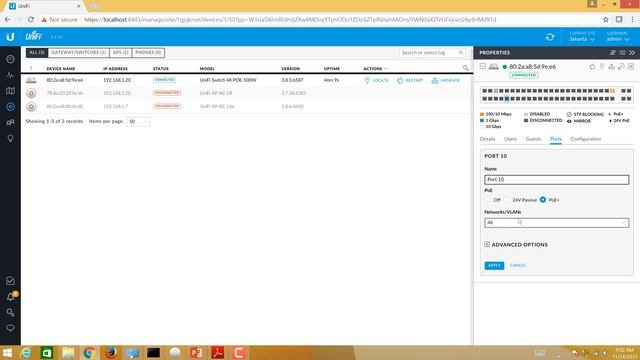Sort by Device Name column header
Screen dimensions: 640x360
[x=61, y=69]
